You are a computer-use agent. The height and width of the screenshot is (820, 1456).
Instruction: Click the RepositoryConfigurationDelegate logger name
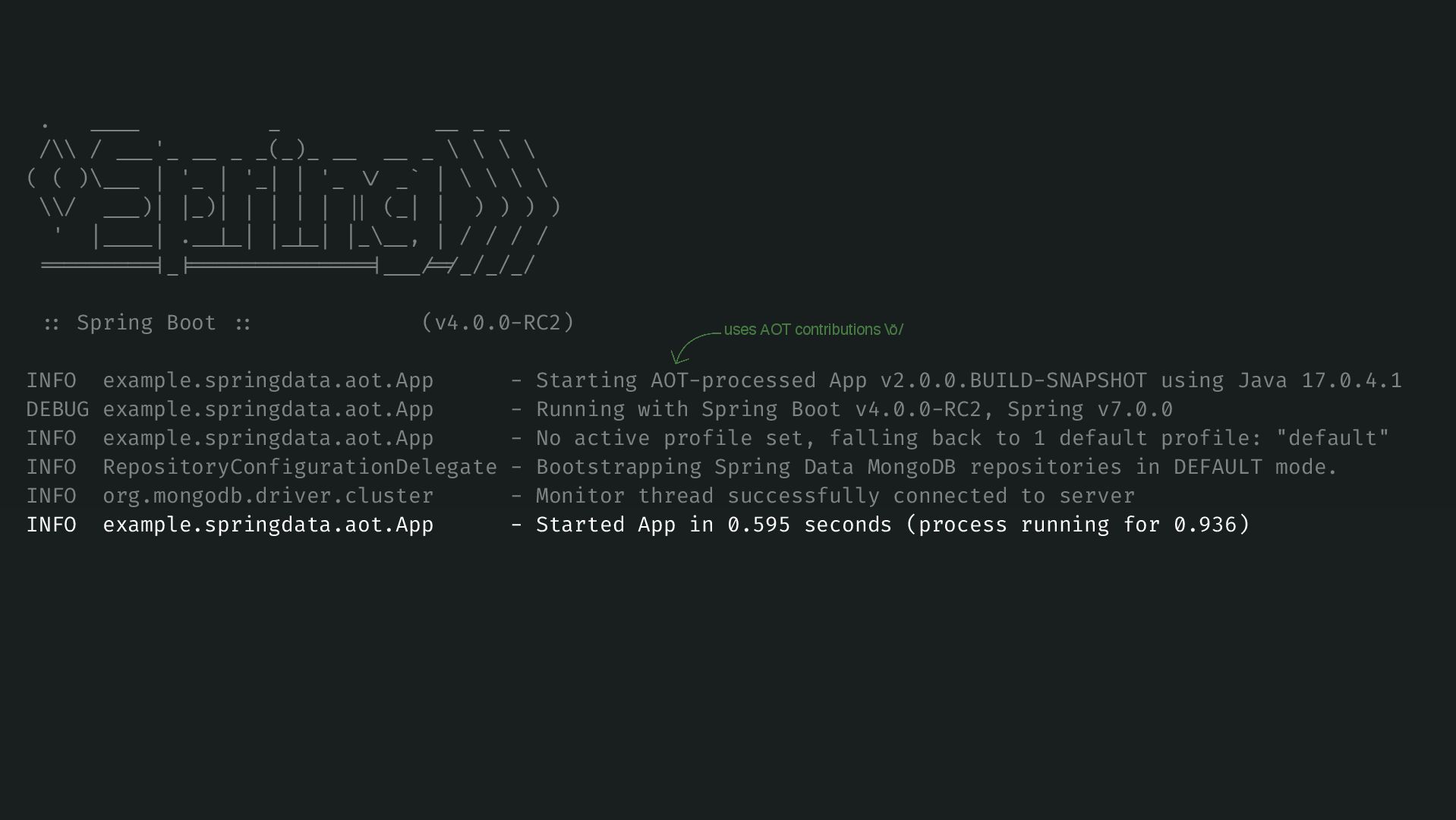300,467
